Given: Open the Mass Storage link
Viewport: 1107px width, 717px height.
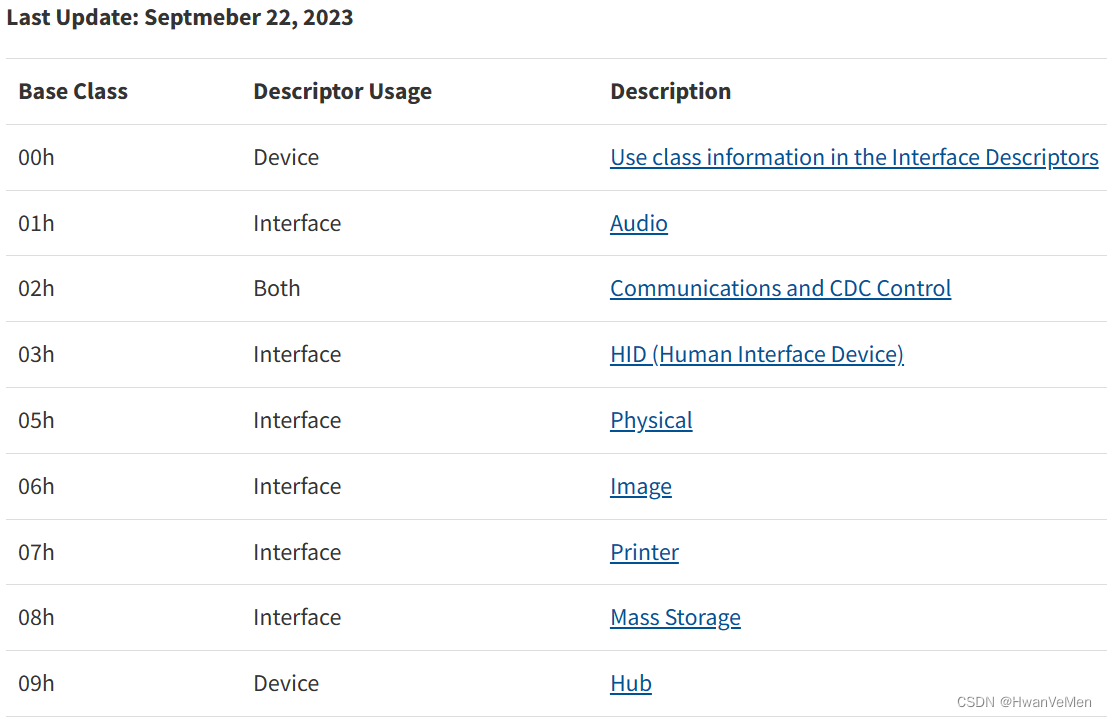Looking at the screenshot, I should click(x=675, y=617).
